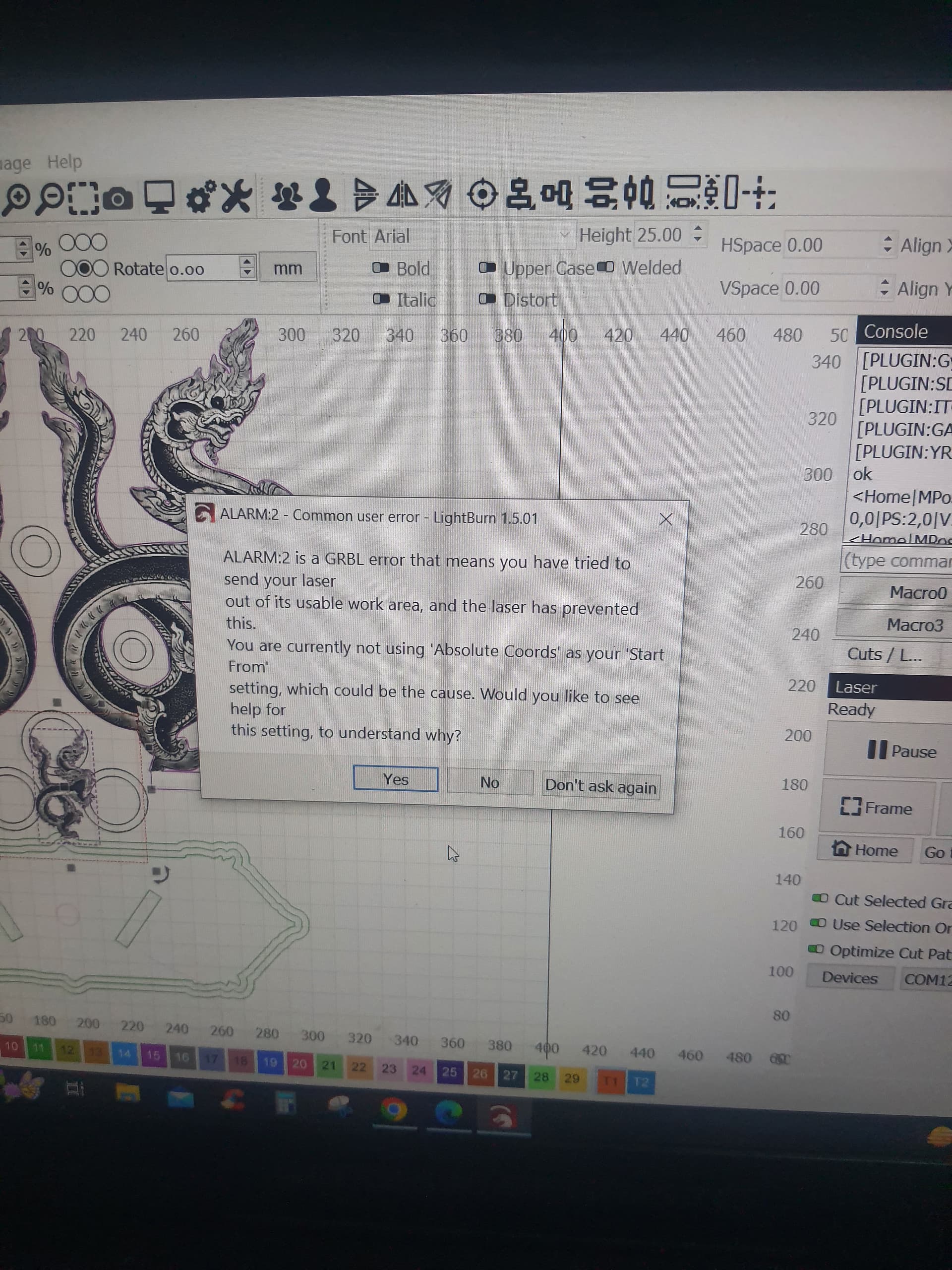Toggle Optimize Cut Path switch
This screenshot has width=952, height=1270.
816,949
